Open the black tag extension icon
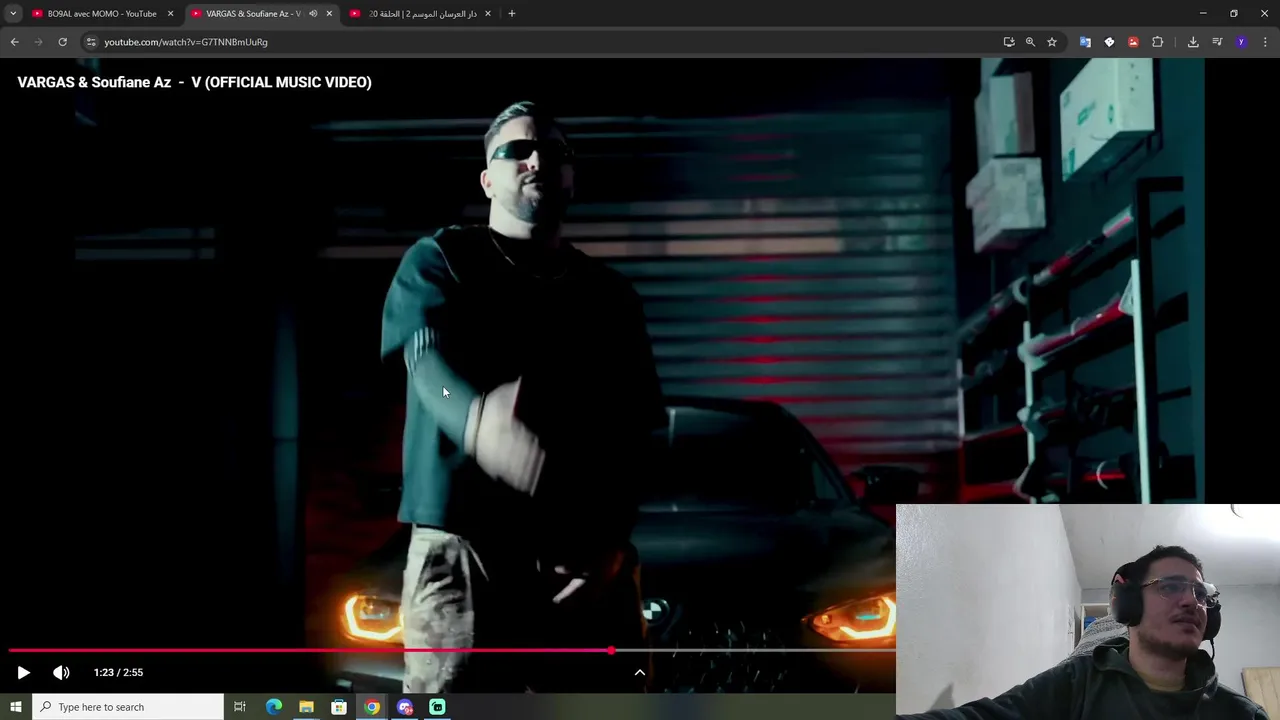Image resolution: width=1280 pixels, height=720 pixels. pyautogui.click(x=1109, y=42)
